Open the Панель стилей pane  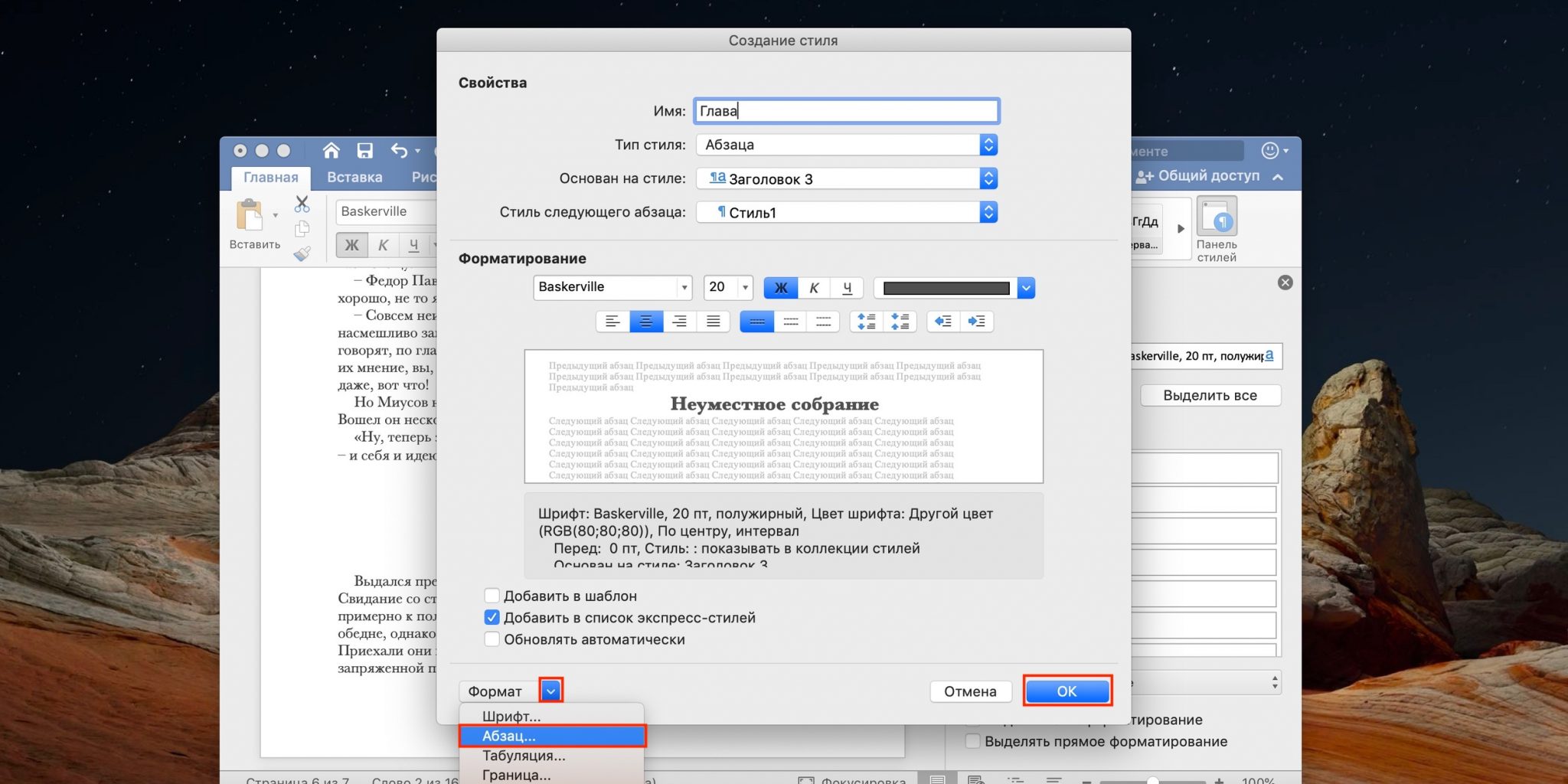[1216, 229]
